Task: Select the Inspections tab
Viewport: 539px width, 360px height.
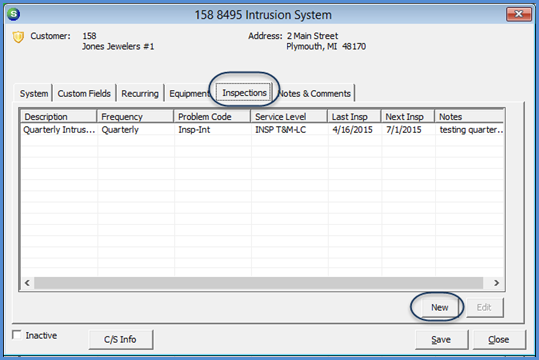Action: [244, 92]
